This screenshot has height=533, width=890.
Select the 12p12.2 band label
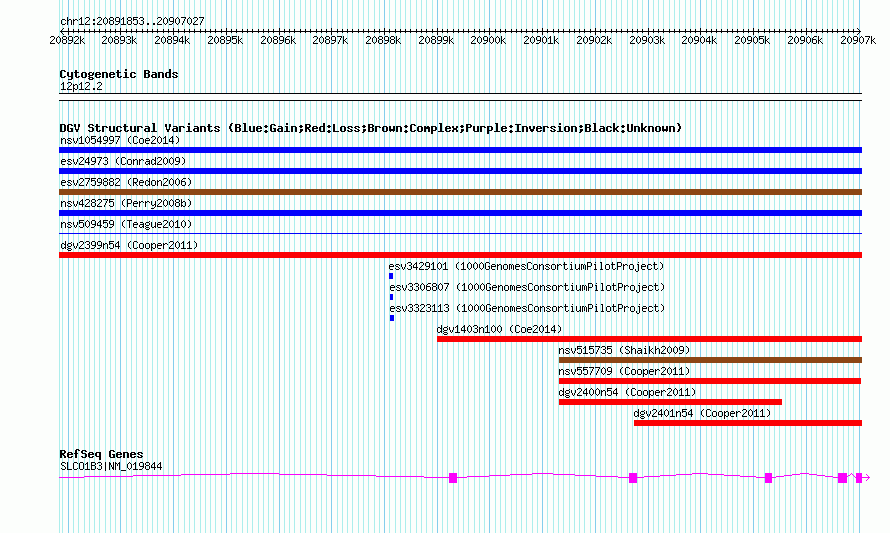pos(81,86)
